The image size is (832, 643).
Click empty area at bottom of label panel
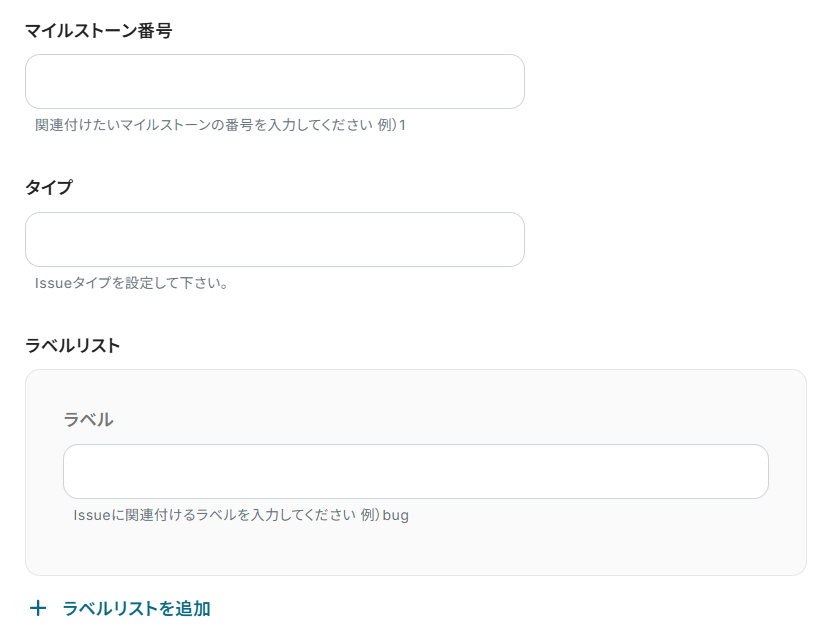415,551
